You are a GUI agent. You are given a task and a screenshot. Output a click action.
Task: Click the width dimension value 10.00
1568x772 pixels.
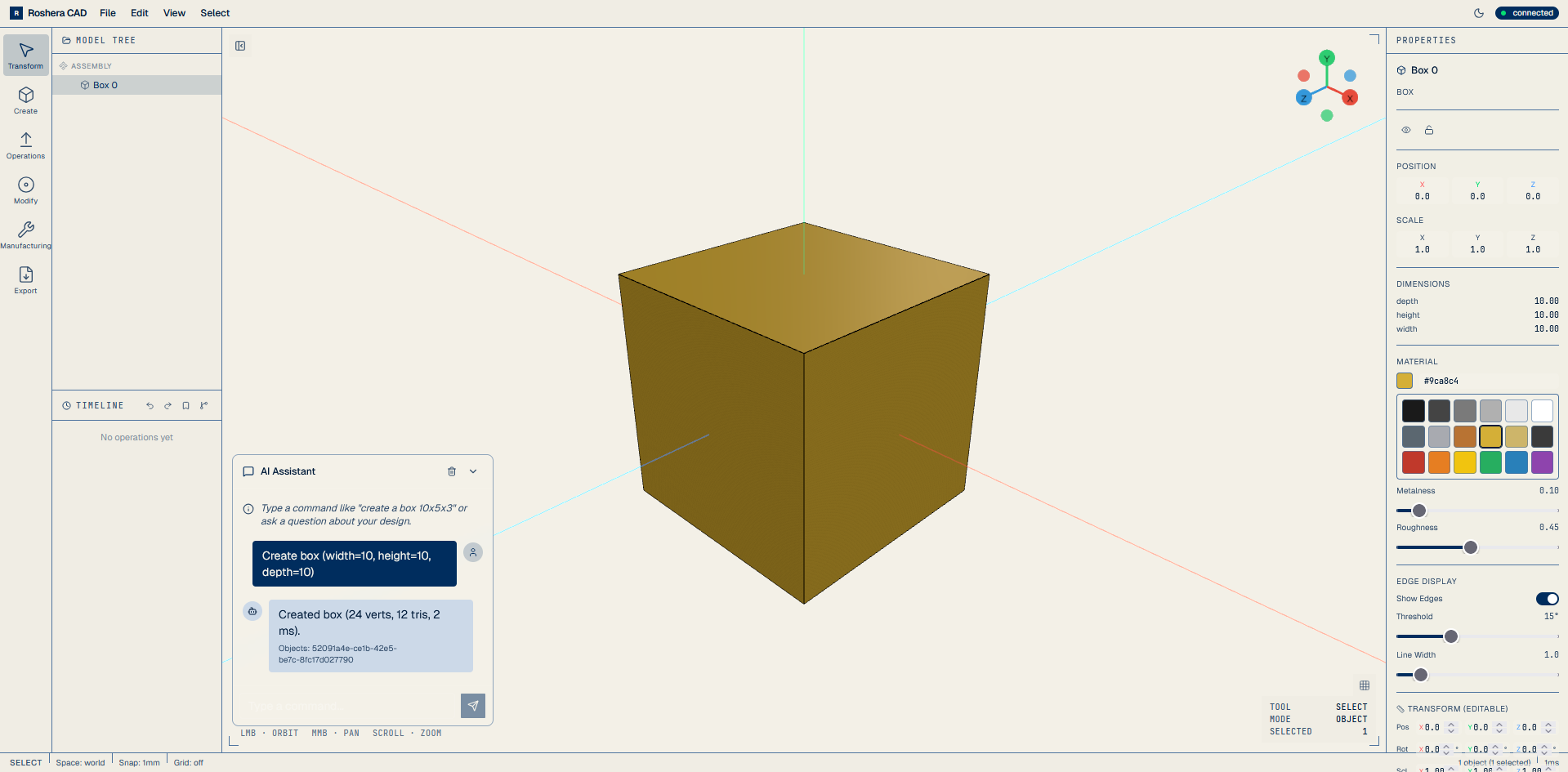[1546, 329]
